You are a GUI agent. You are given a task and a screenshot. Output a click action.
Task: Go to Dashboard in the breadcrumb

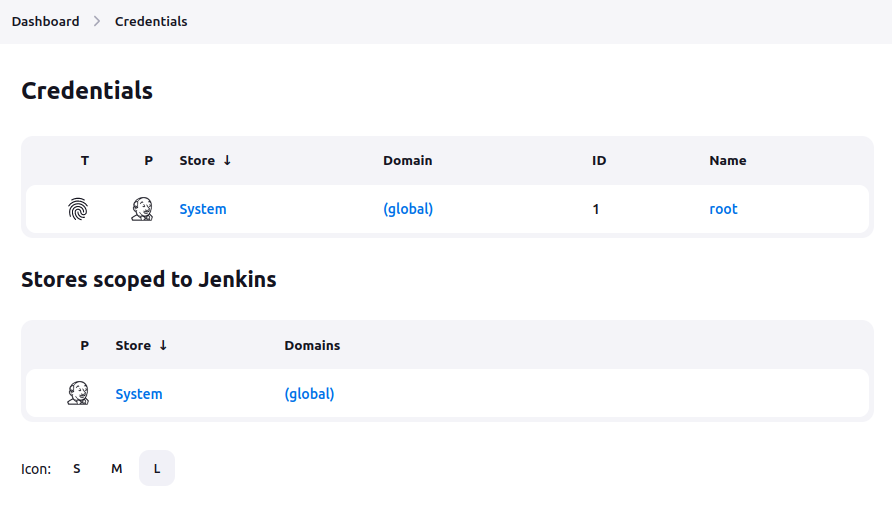point(45,21)
